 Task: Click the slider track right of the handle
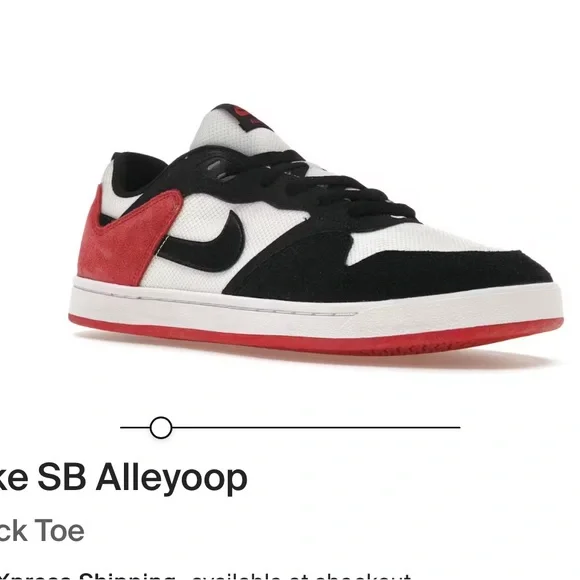tap(316, 427)
